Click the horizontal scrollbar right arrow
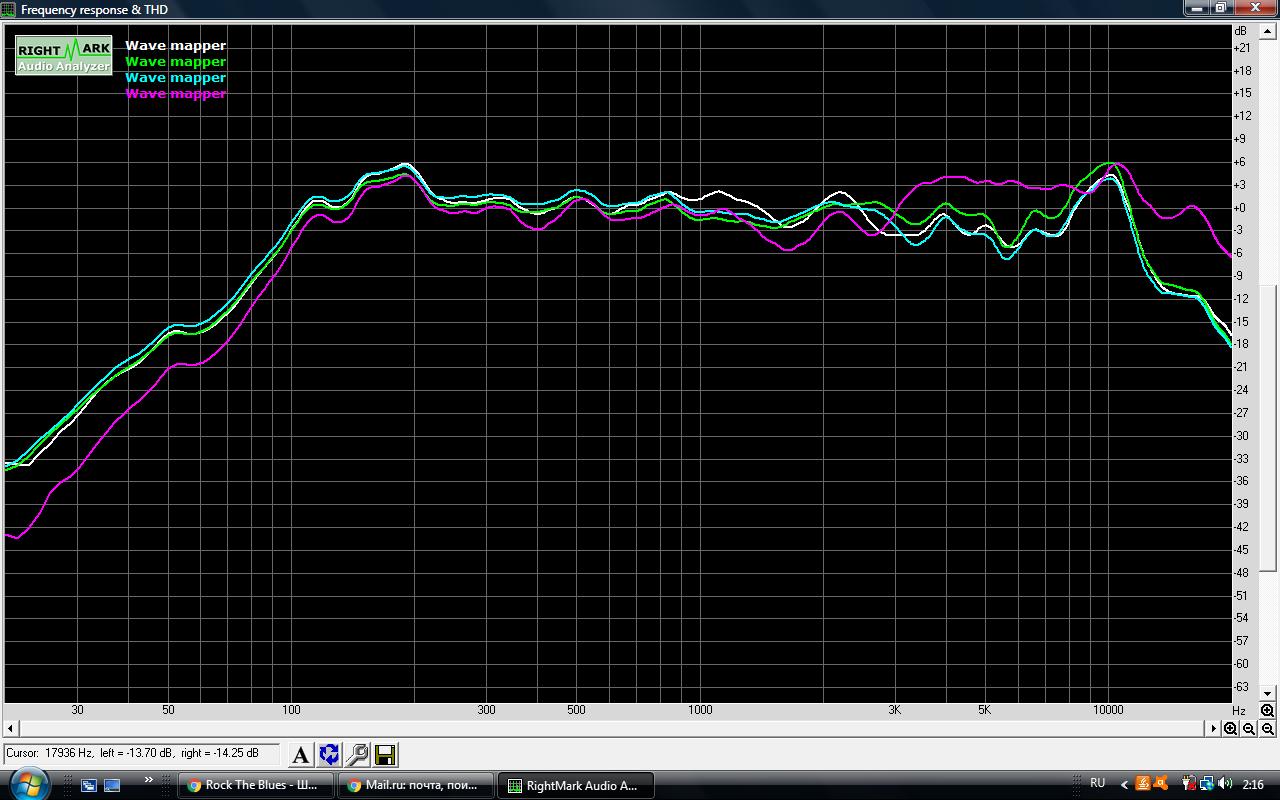Viewport: 1280px width, 800px height. click(1214, 729)
